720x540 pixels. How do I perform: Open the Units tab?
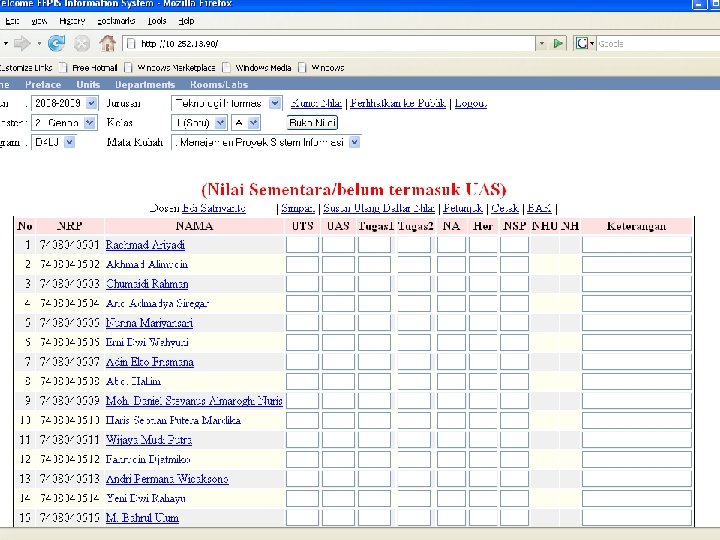(x=88, y=84)
